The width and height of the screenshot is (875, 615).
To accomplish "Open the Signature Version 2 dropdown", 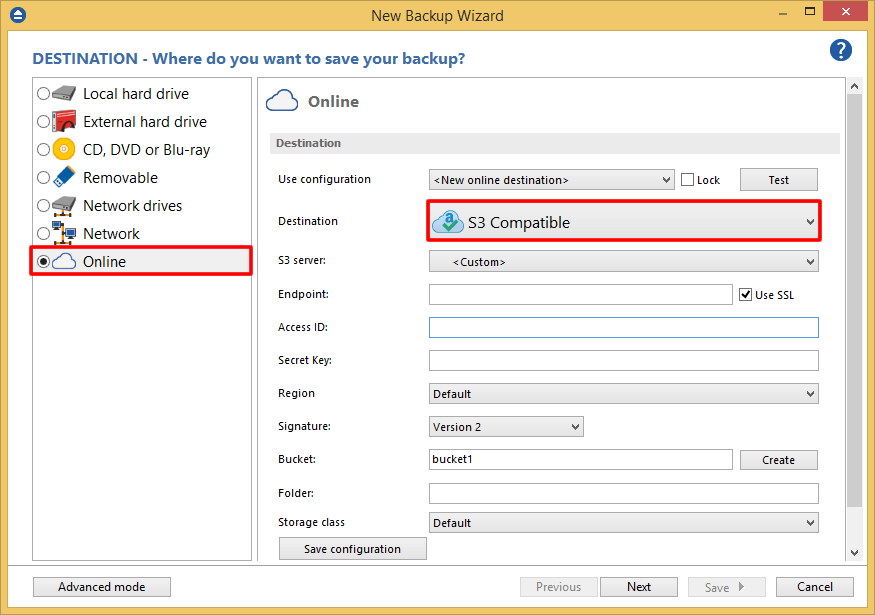I will point(506,426).
